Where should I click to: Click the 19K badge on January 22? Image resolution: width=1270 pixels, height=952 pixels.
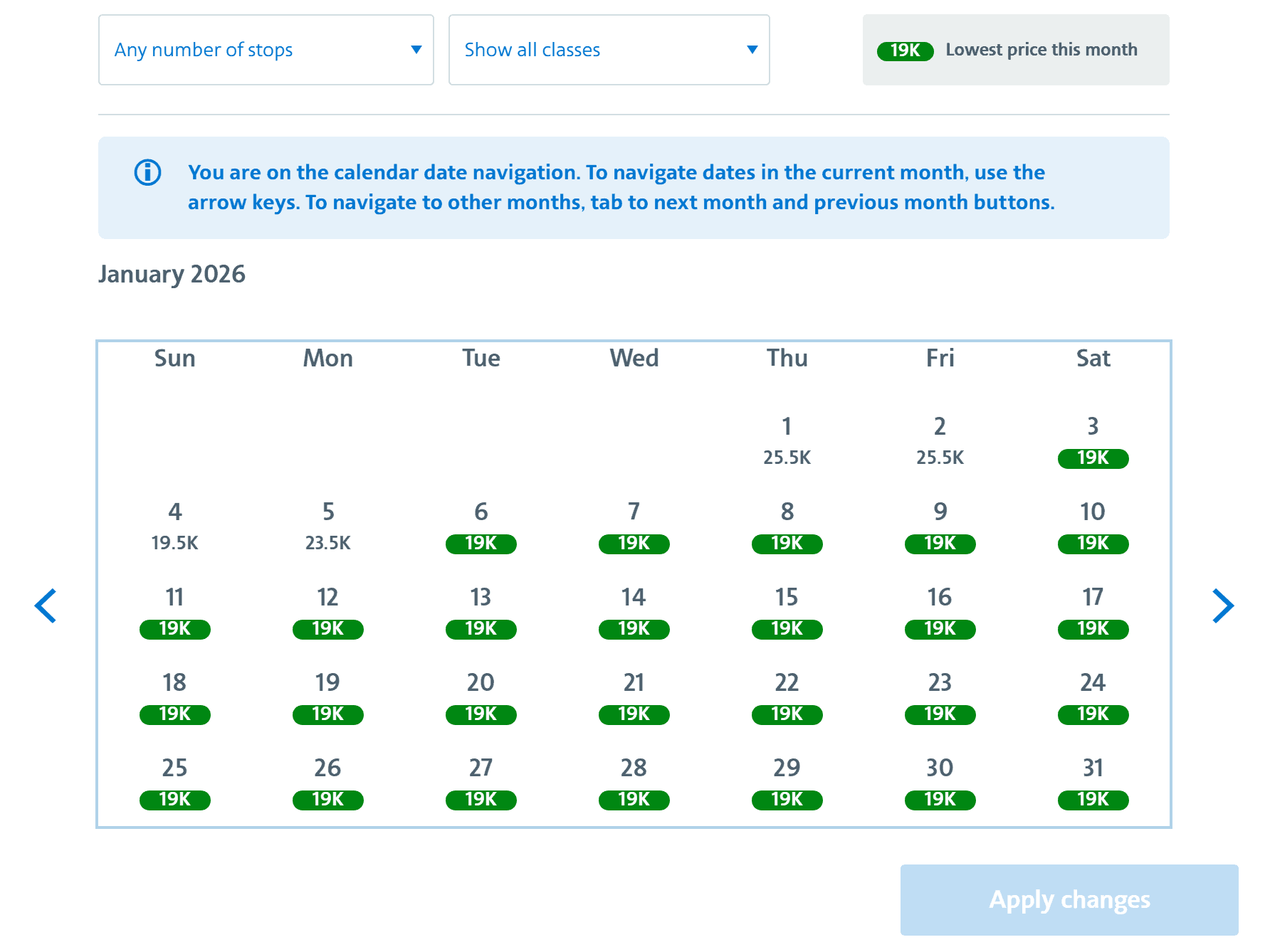[787, 714]
